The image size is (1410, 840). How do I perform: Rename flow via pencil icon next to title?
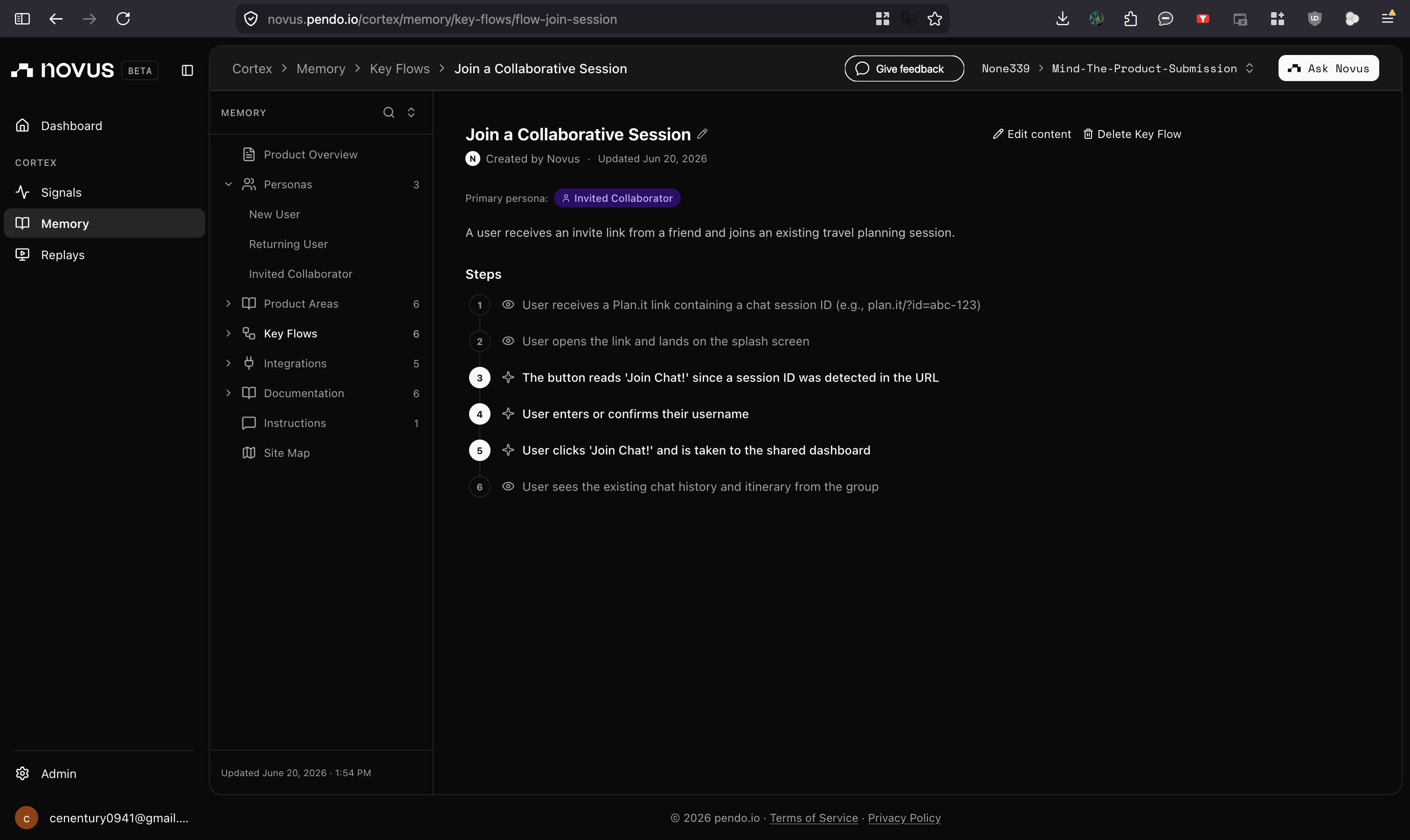click(x=702, y=134)
